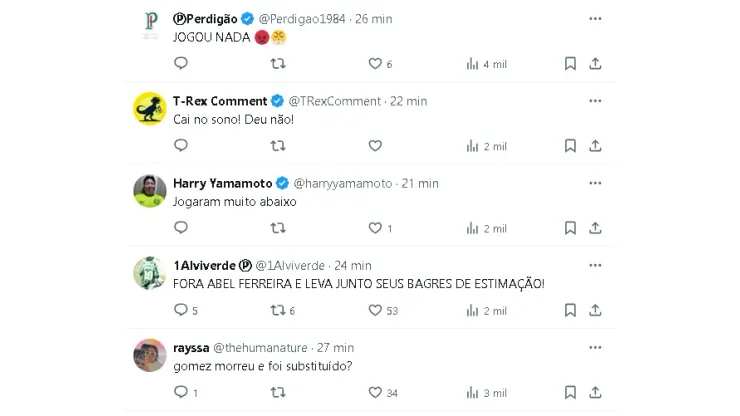Open T-Rex Comment's profile picture
This screenshot has width=740, height=416.
click(x=150, y=108)
